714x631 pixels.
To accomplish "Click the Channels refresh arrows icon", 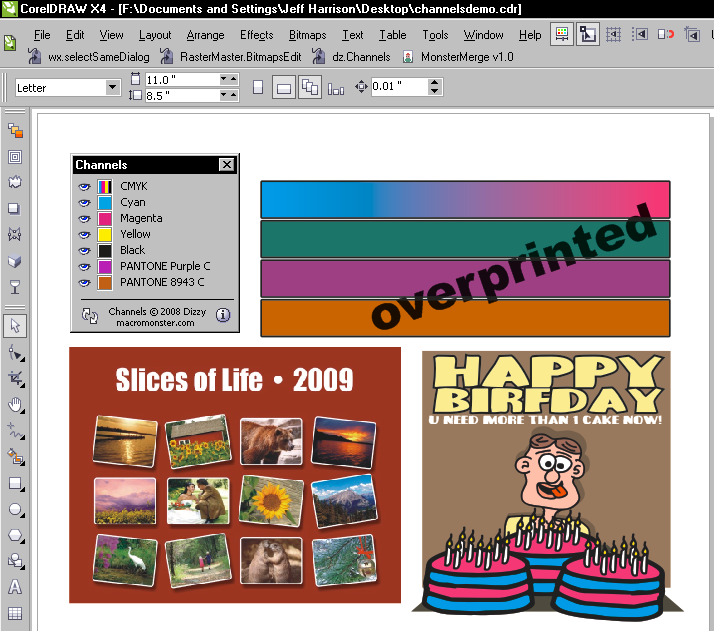I will coord(90,316).
